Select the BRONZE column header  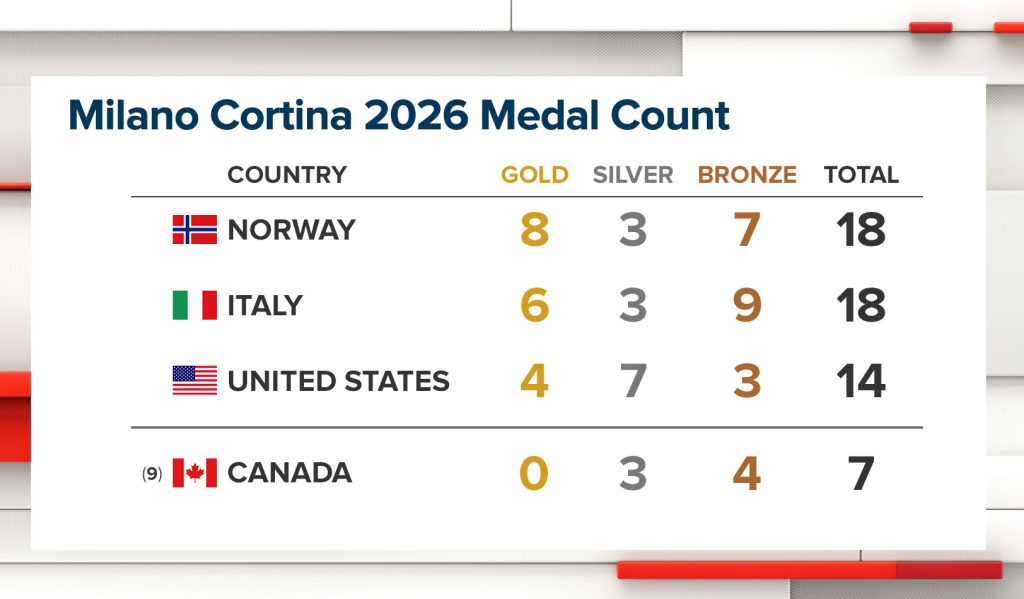tap(747, 175)
